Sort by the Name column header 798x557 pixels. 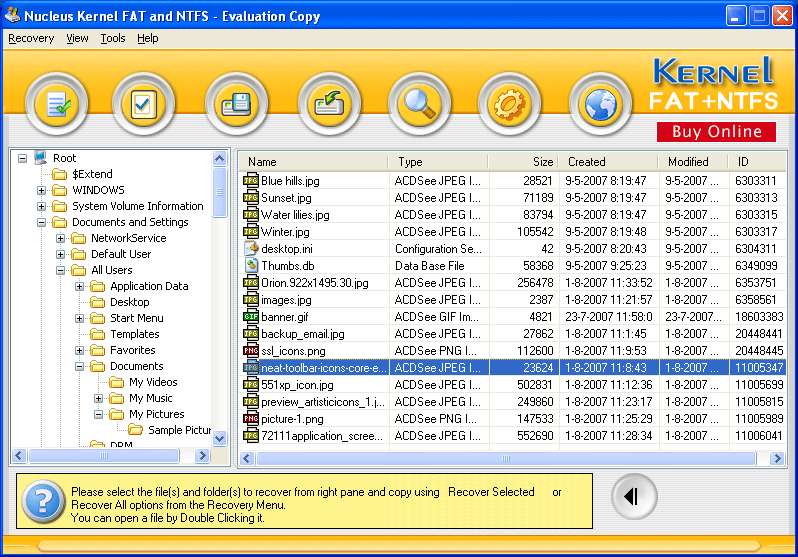[x=313, y=162]
